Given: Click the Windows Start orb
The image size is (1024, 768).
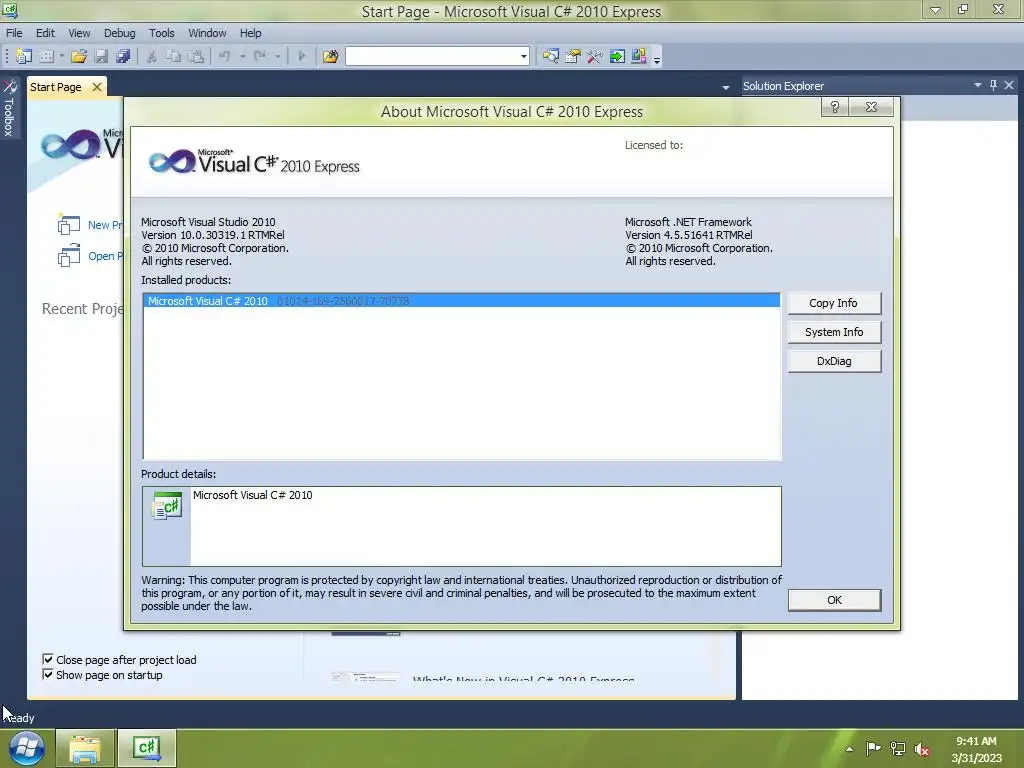Looking at the screenshot, I should click(27, 748).
